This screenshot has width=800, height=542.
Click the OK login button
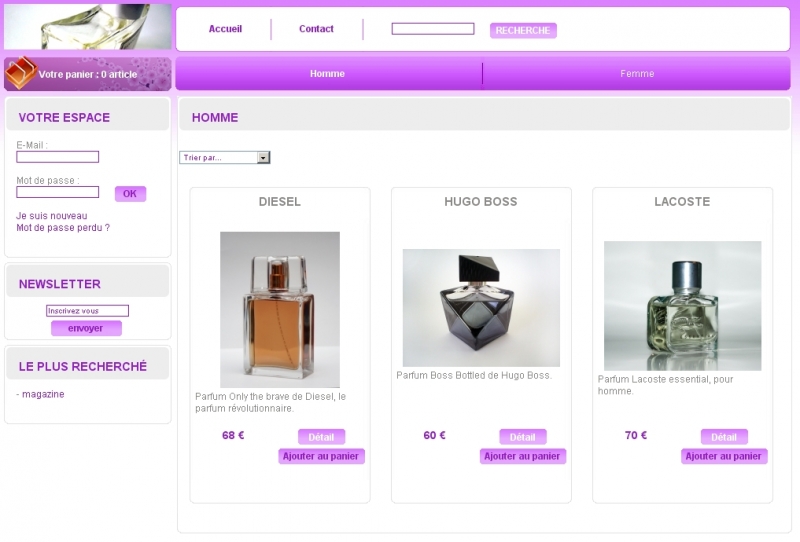[130, 194]
